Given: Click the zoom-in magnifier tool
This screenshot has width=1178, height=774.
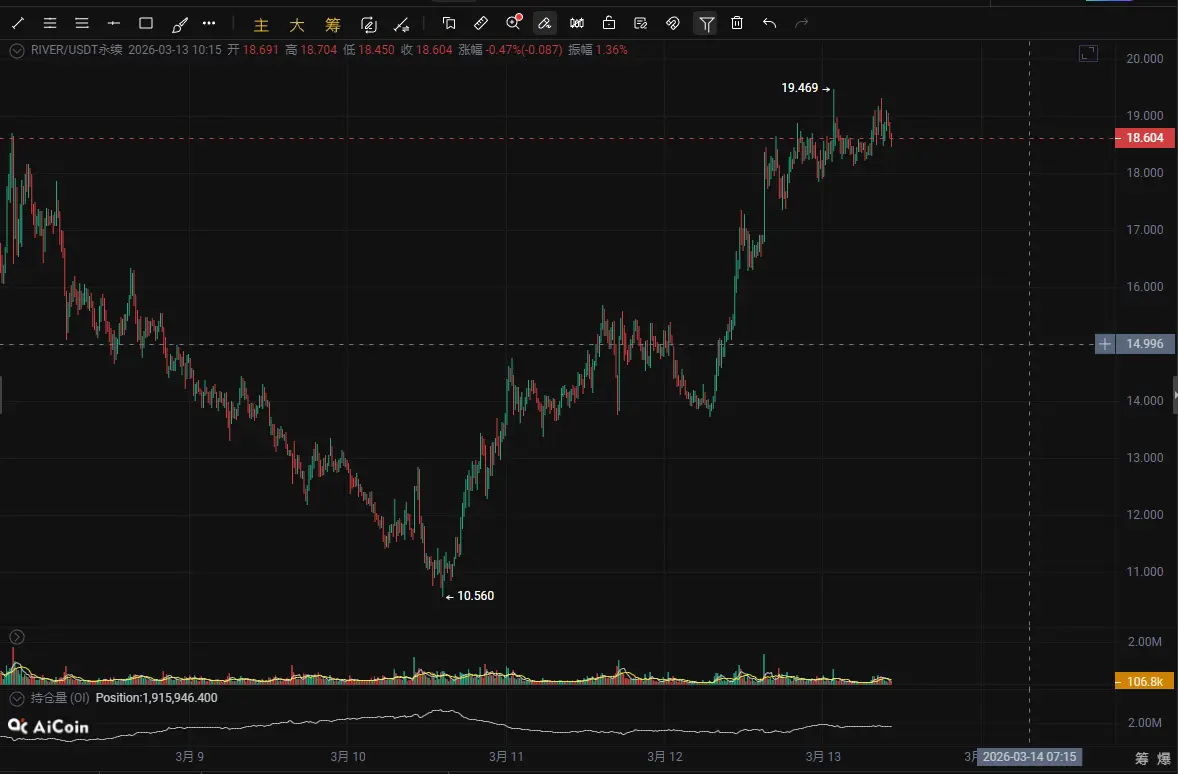Looking at the screenshot, I should tap(513, 23).
